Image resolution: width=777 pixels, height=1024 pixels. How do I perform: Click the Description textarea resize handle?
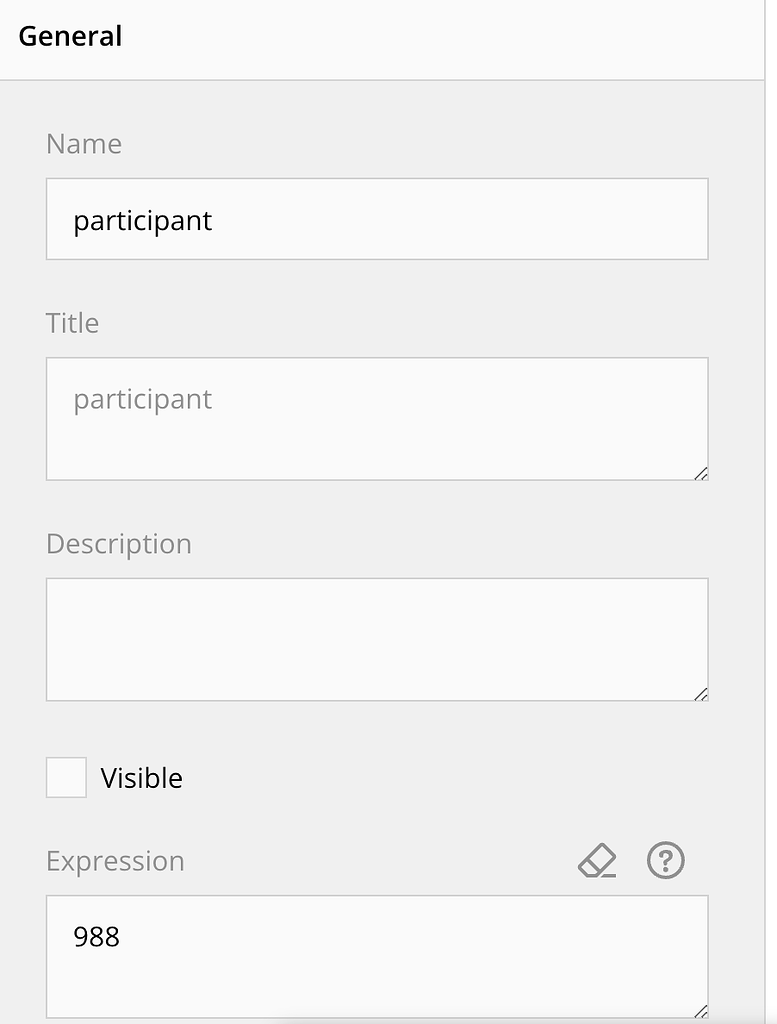[x=703, y=694]
